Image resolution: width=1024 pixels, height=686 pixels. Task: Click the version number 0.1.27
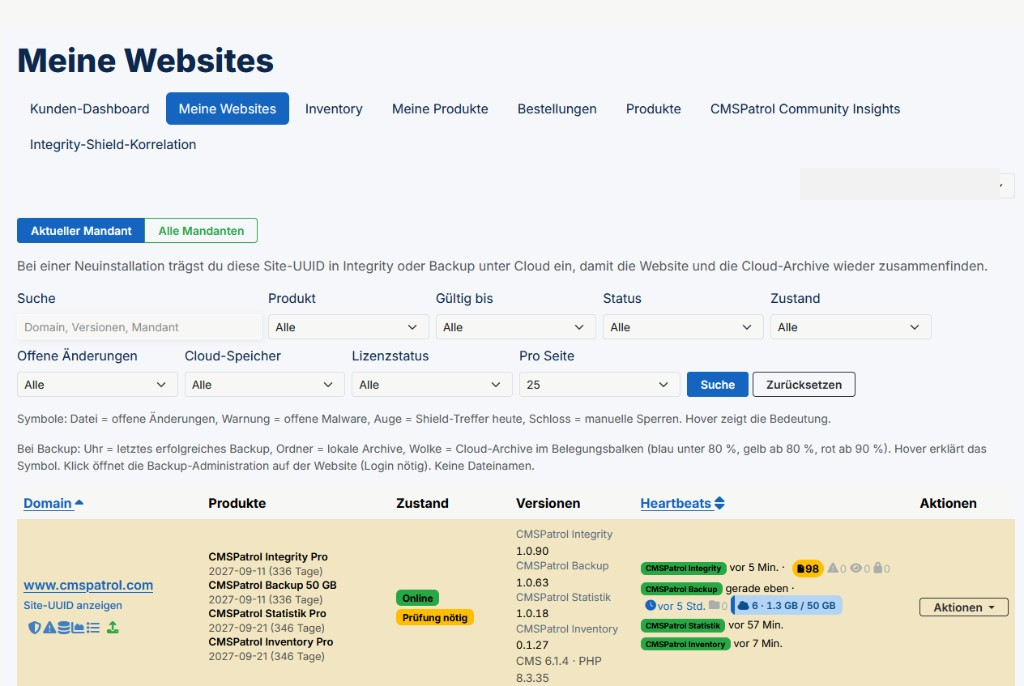point(532,645)
